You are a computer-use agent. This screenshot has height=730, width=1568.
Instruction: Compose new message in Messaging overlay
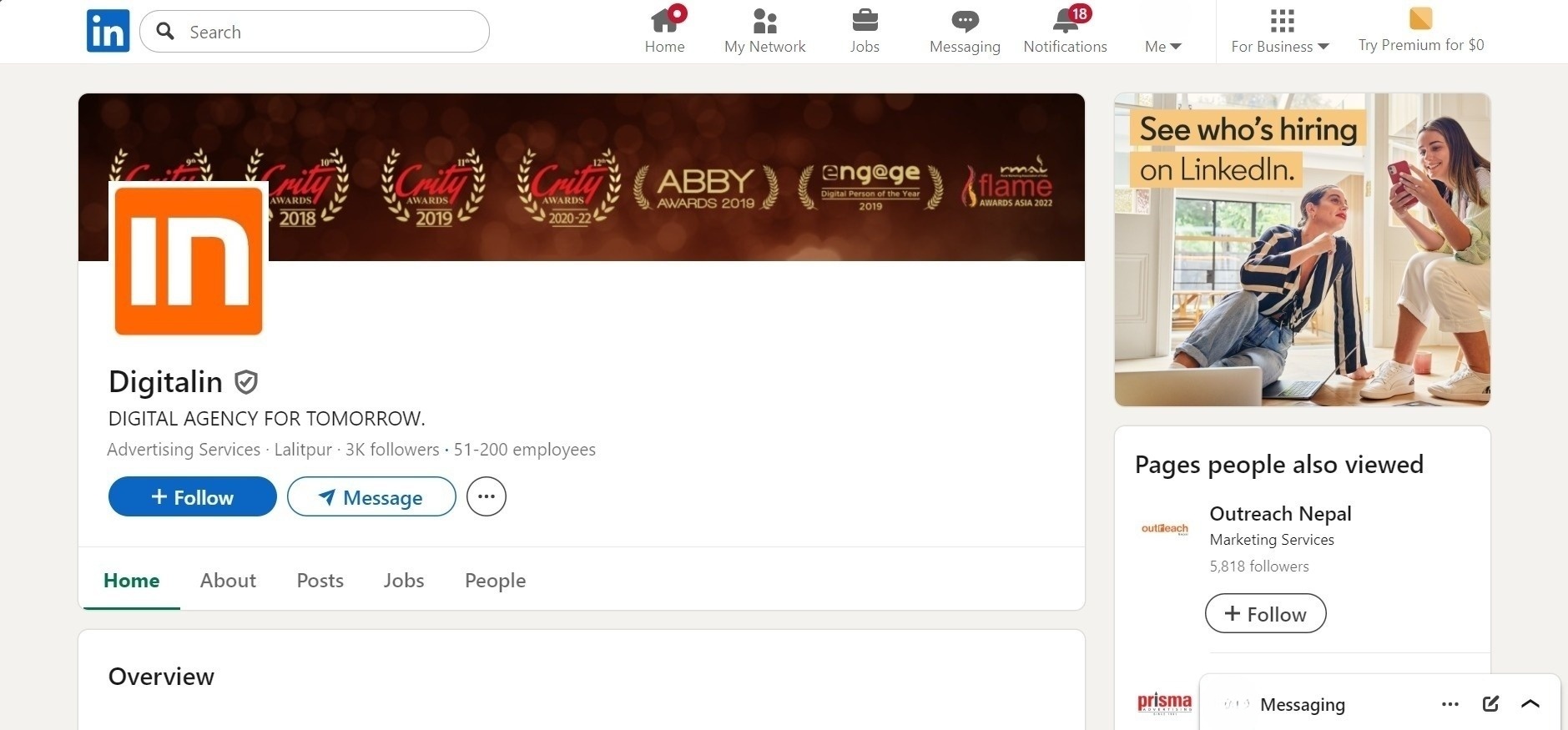(x=1490, y=704)
